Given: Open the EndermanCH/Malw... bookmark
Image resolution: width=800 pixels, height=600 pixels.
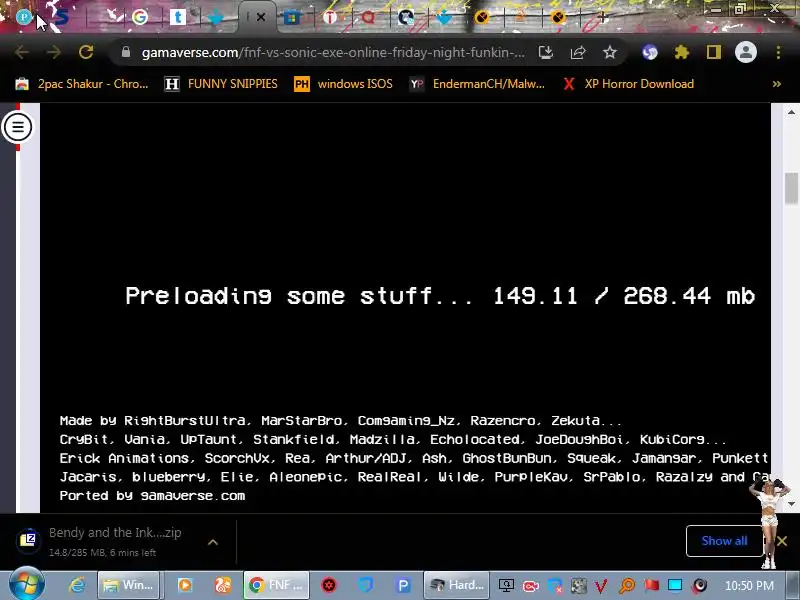Looking at the screenshot, I should [478, 84].
